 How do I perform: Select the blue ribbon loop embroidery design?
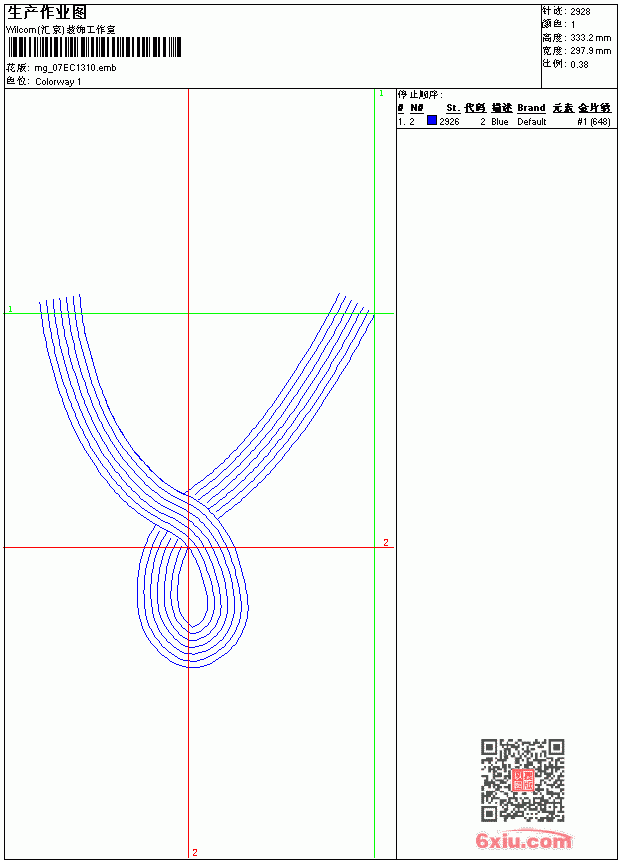(206, 480)
